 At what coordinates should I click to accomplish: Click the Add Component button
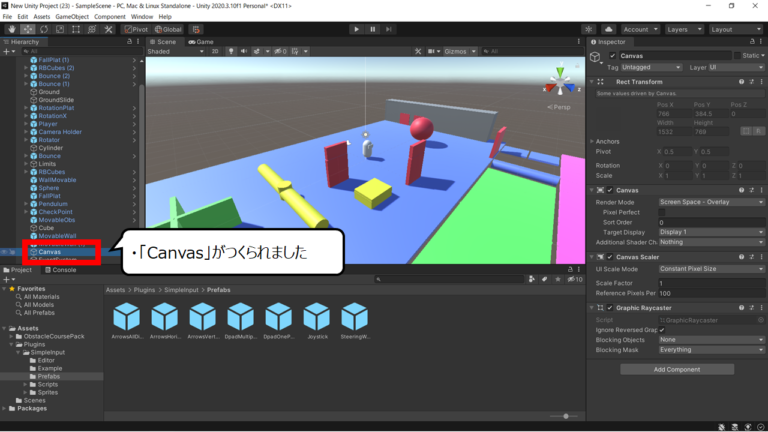click(x=677, y=369)
